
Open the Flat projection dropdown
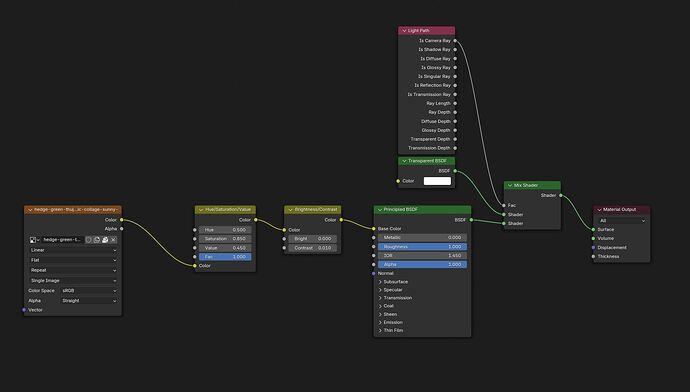(73, 260)
